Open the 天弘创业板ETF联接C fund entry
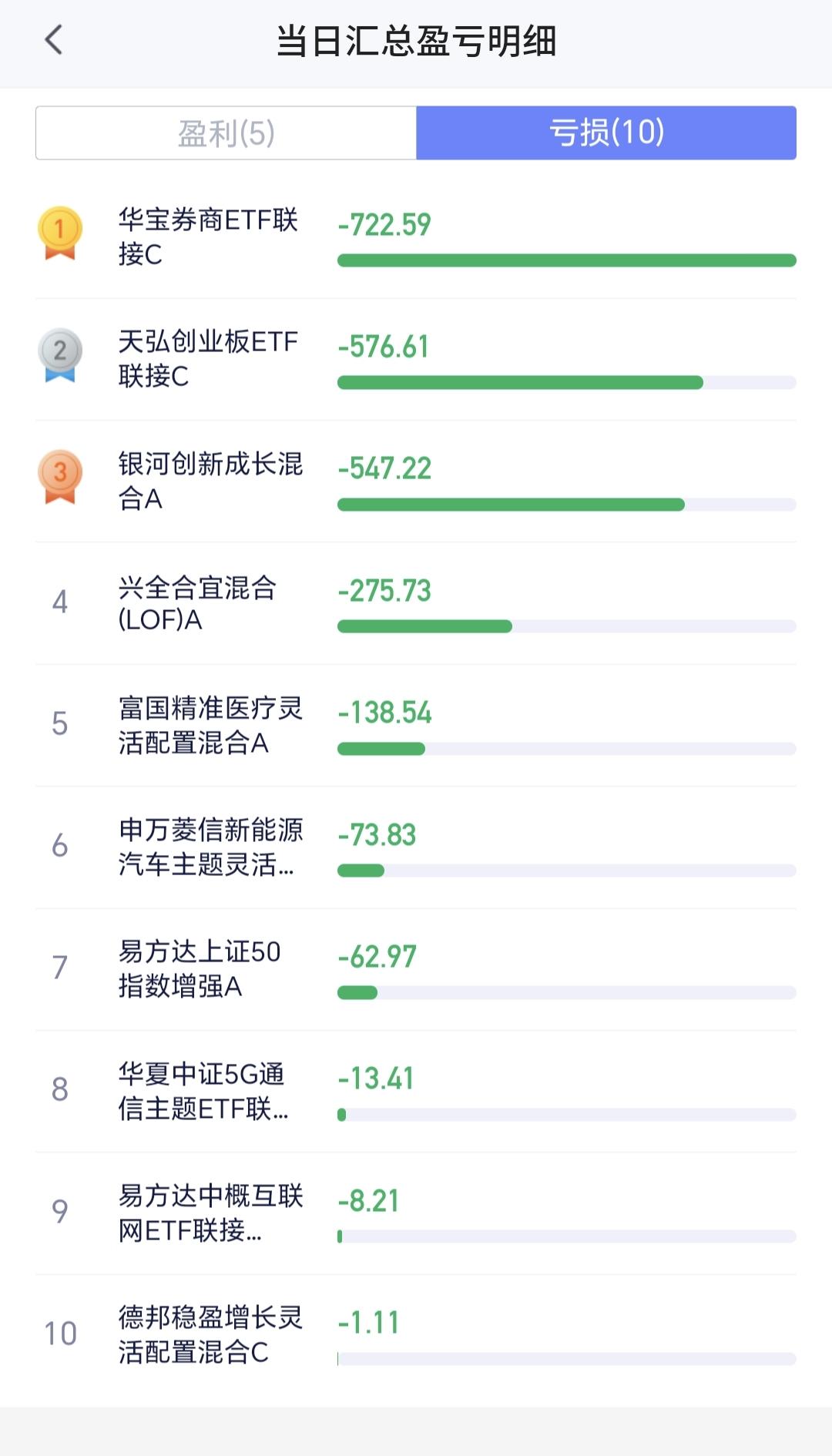832x1456 pixels. [416, 359]
